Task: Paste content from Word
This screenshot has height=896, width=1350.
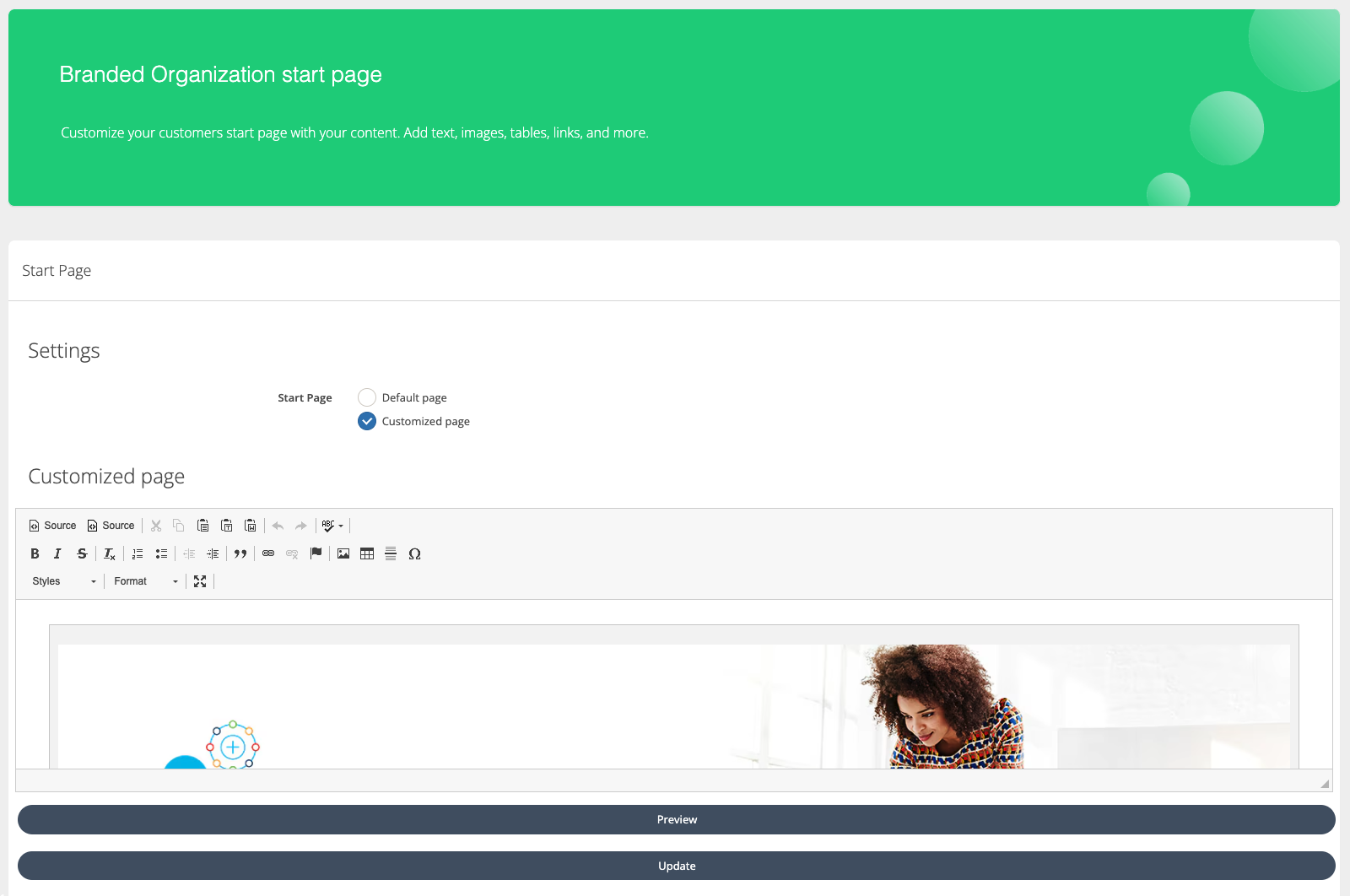Action: tap(251, 525)
